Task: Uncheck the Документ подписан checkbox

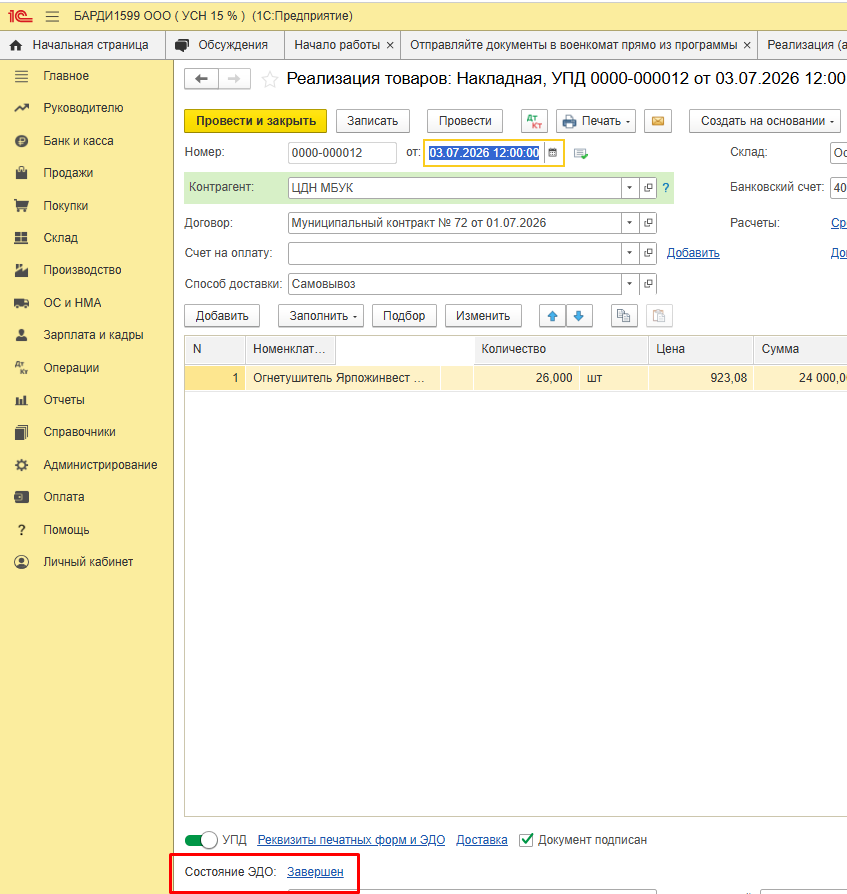Action: pos(526,840)
